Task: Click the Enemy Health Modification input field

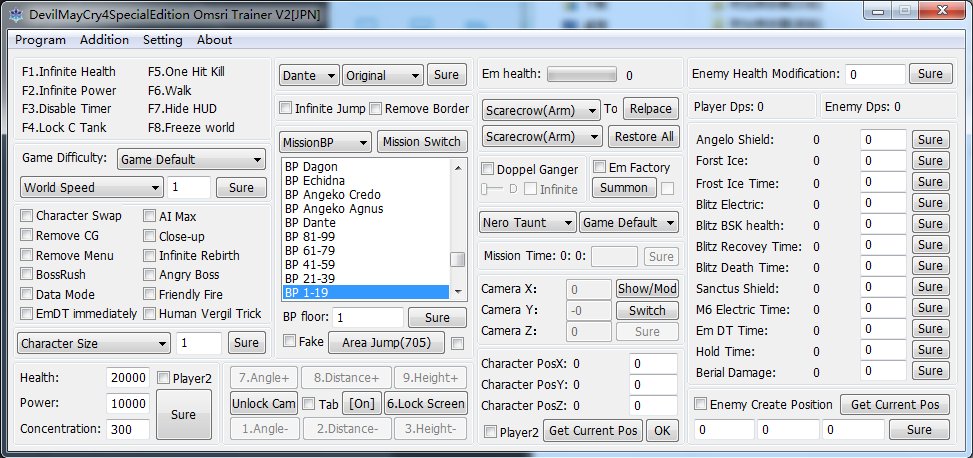Action: click(875, 74)
